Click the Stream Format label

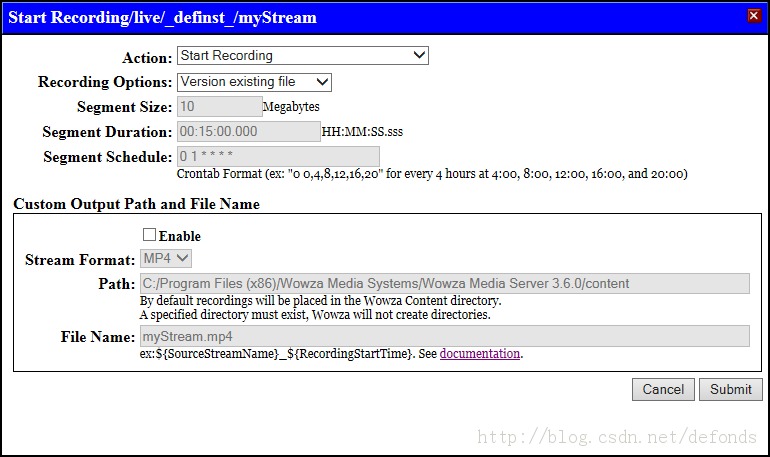pos(80,260)
